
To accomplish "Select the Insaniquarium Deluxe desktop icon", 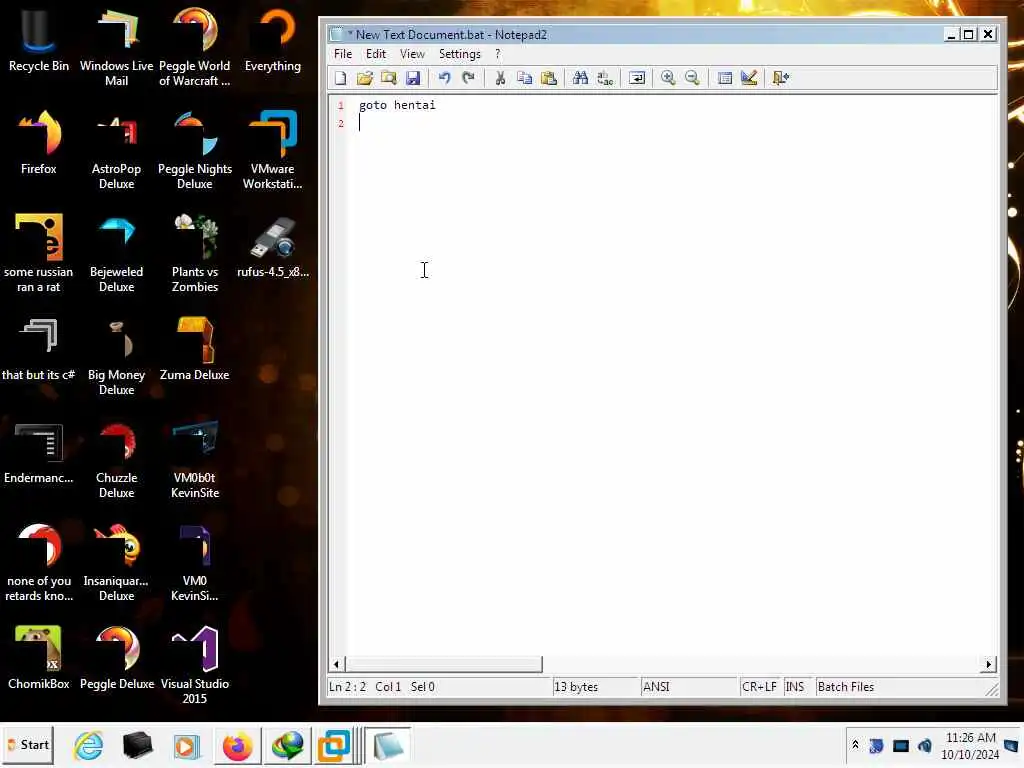I will [116, 562].
